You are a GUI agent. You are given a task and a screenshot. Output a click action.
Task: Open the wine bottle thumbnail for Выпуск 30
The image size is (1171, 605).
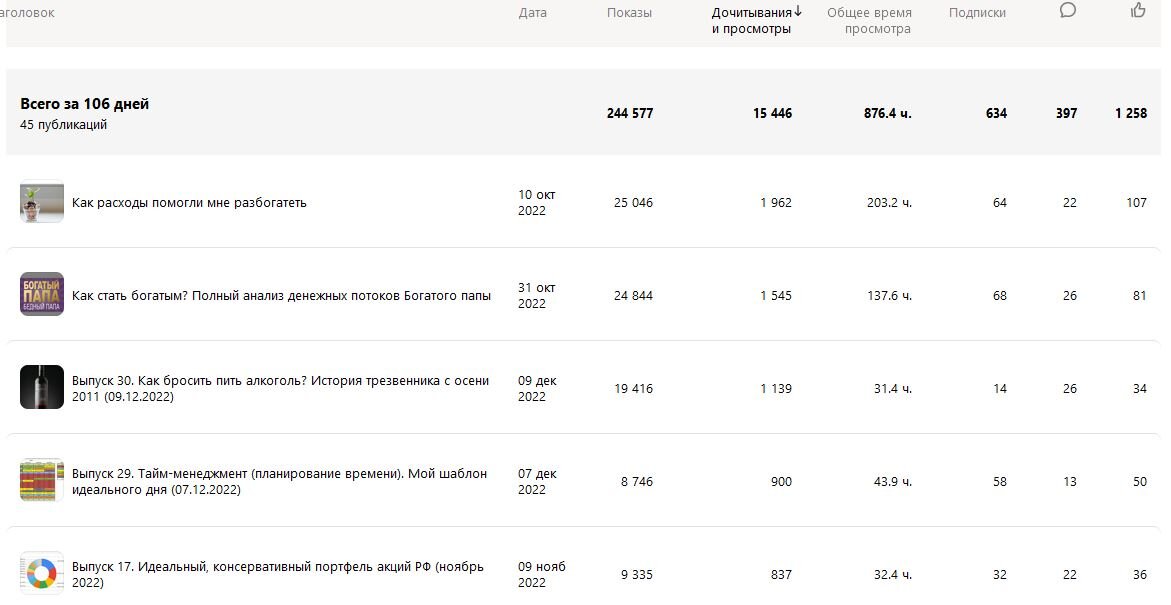pos(42,388)
